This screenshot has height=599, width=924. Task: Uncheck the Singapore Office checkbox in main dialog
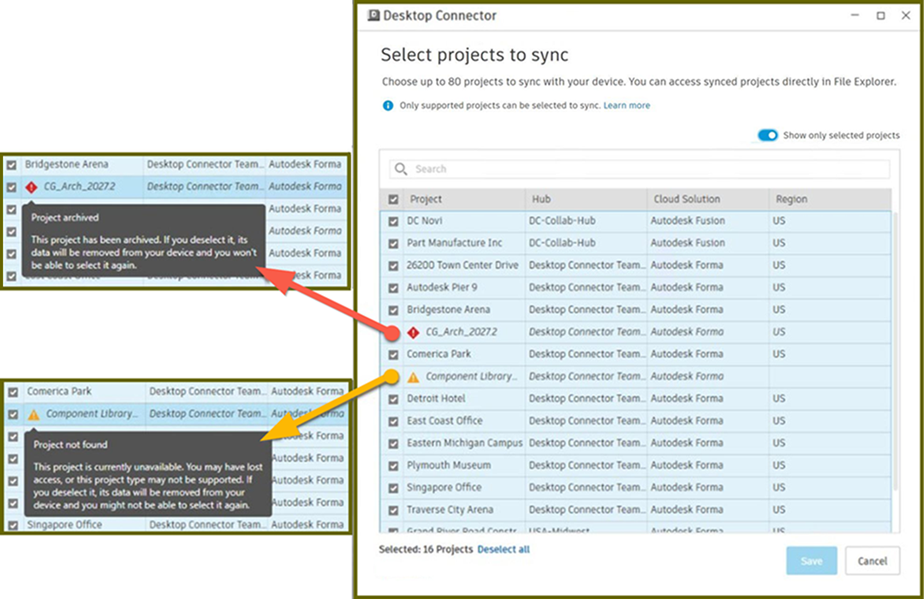393,488
